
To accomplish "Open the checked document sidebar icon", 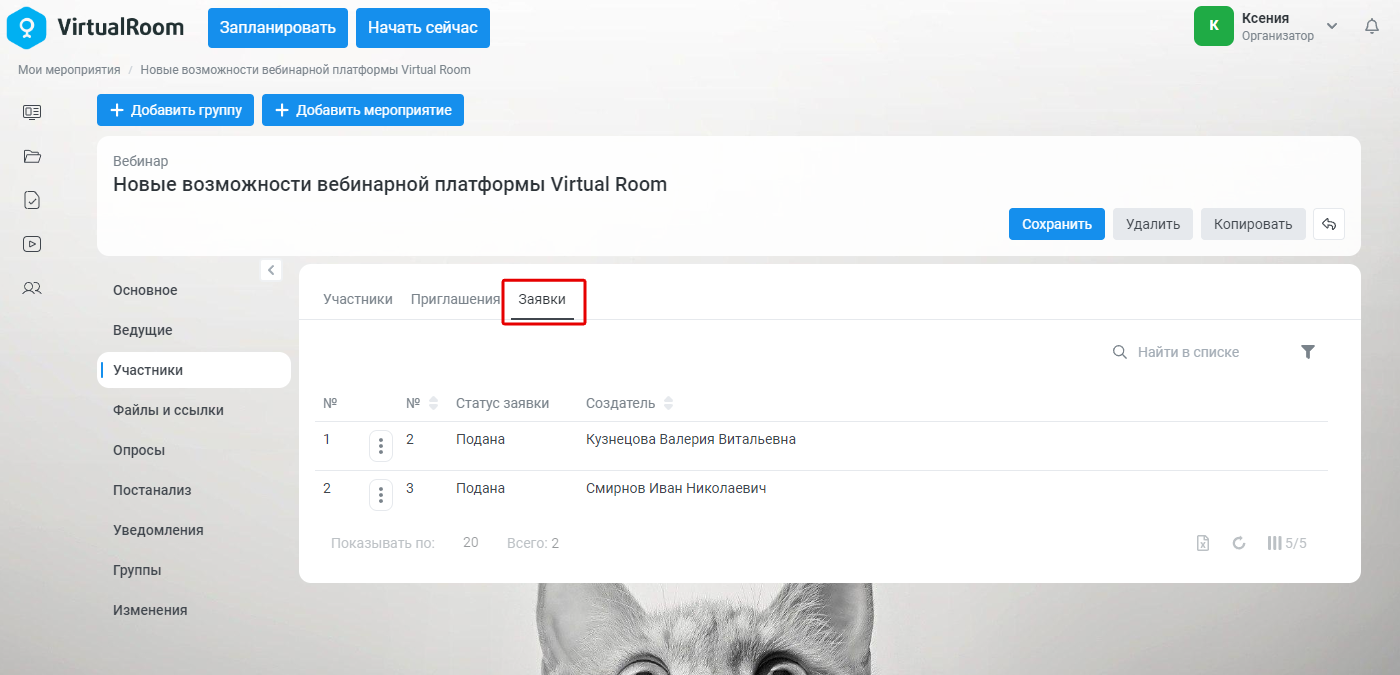I will pyautogui.click(x=32, y=200).
